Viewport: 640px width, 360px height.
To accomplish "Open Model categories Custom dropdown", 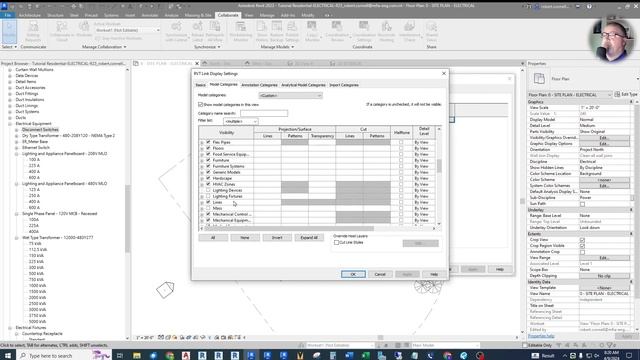I will (290, 95).
